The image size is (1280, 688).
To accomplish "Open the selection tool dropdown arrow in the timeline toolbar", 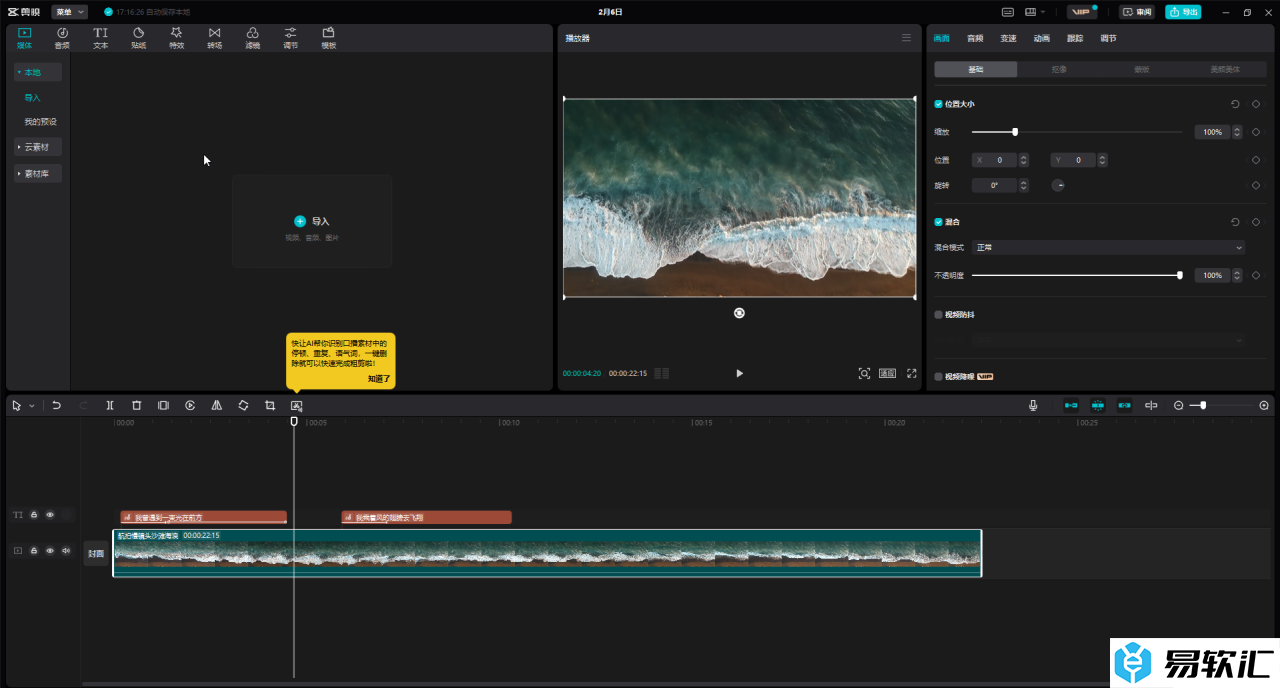I will tap(32, 406).
